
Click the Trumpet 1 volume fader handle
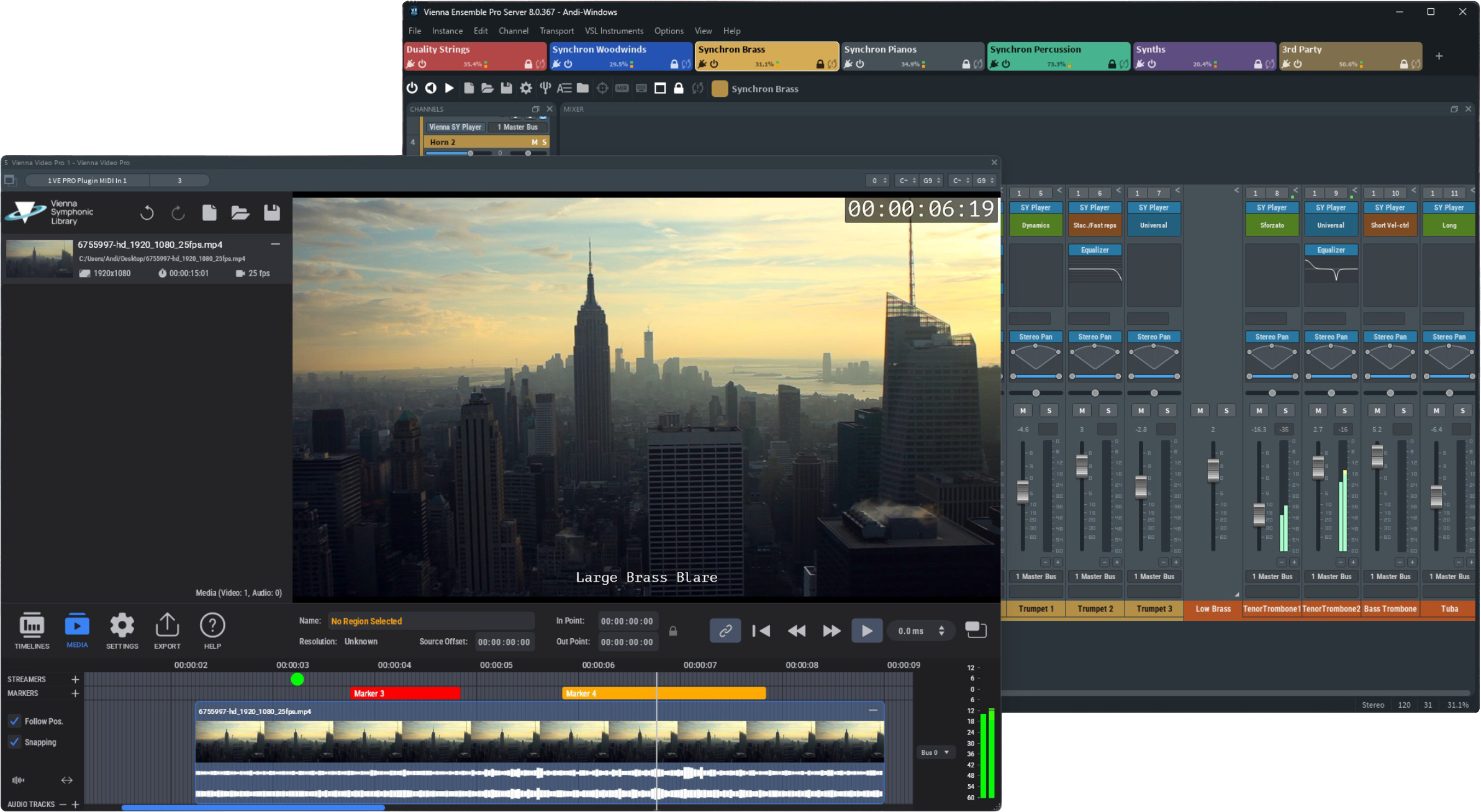coord(1023,492)
